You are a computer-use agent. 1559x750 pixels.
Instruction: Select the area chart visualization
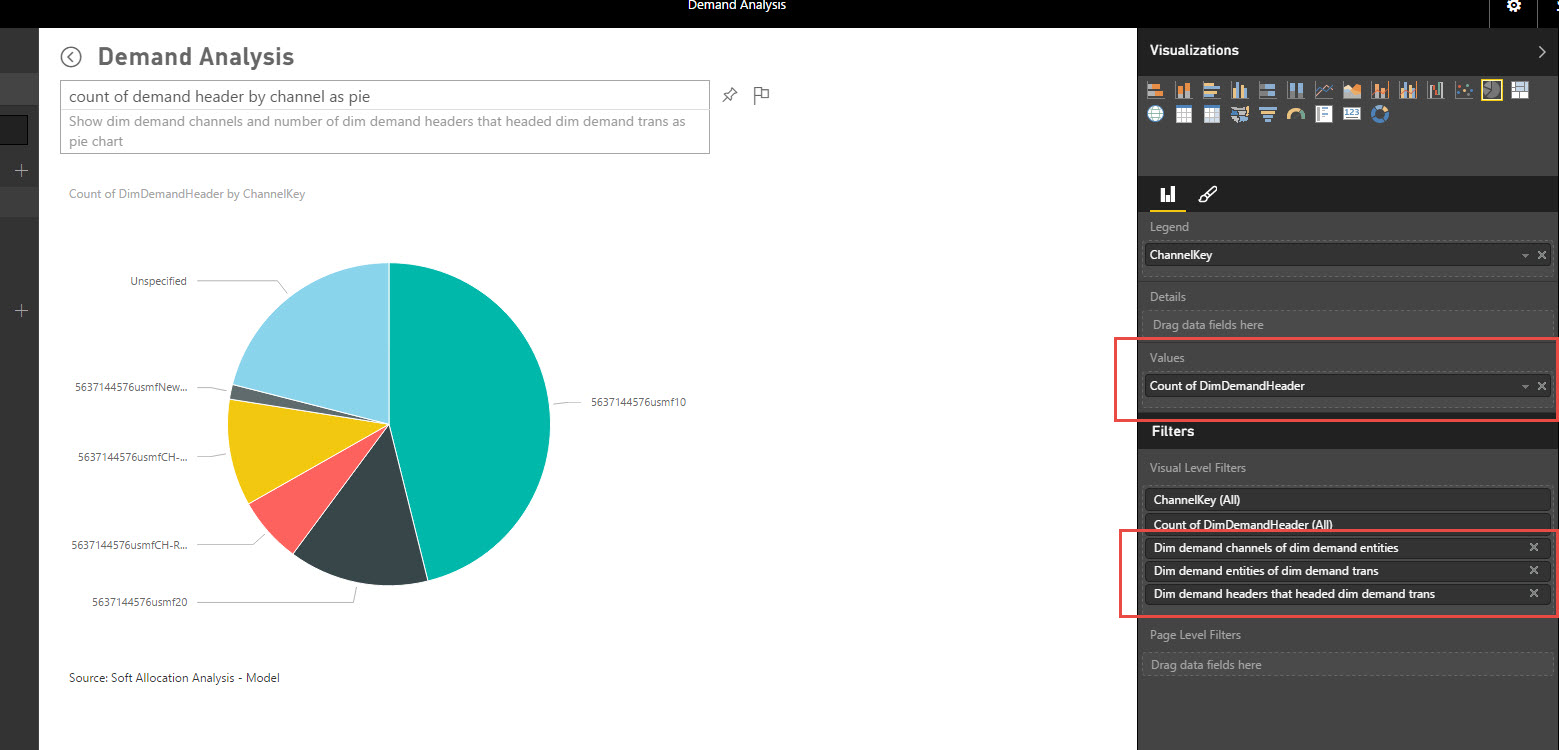click(1352, 90)
